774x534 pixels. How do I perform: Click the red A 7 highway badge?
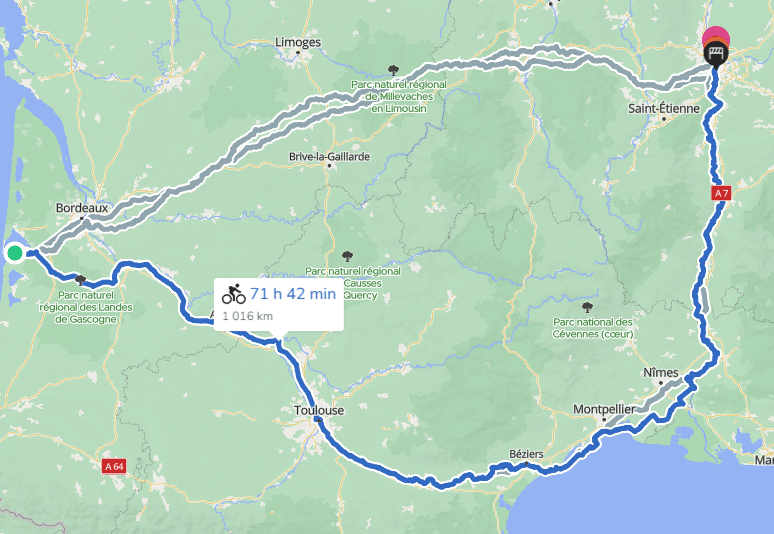[x=721, y=193]
